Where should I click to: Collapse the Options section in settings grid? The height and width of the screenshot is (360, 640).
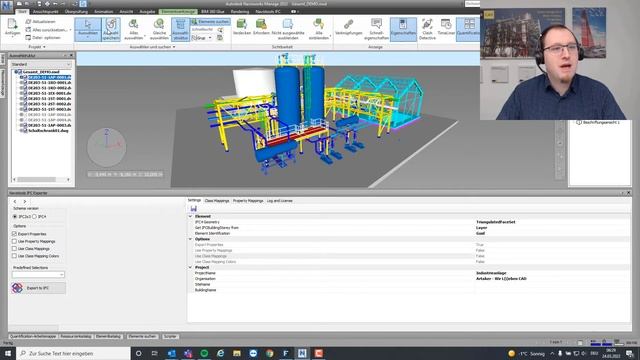pyautogui.click(x=190, y=239)
